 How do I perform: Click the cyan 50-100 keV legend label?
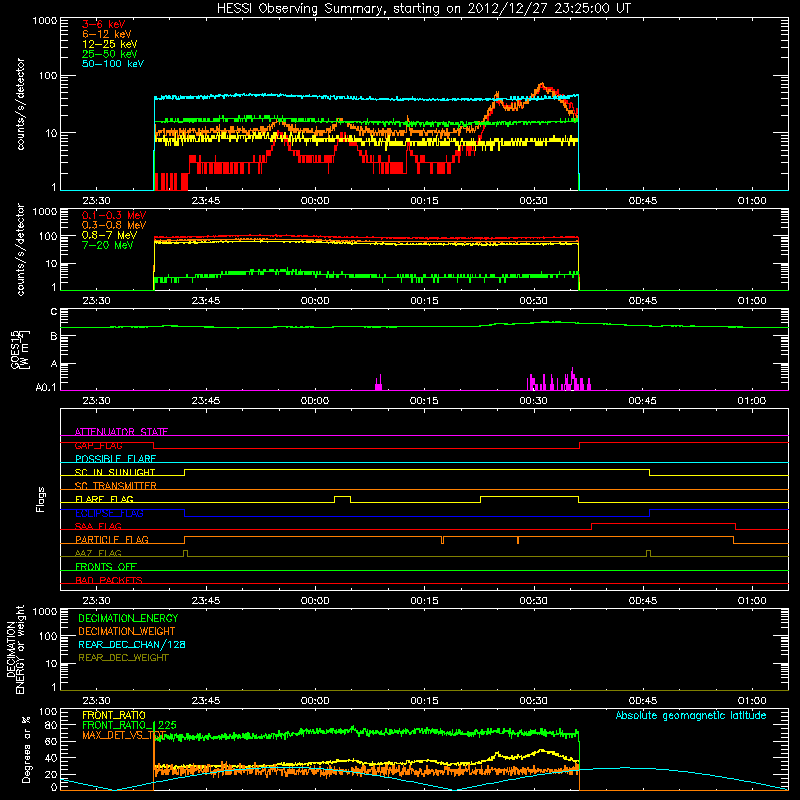point(113,64)
